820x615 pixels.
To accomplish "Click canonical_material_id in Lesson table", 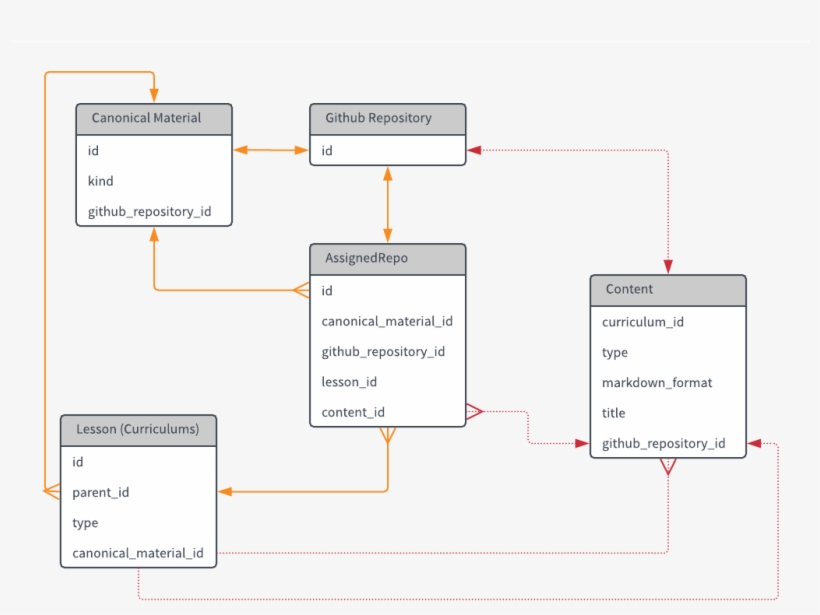I will (138, 553).
